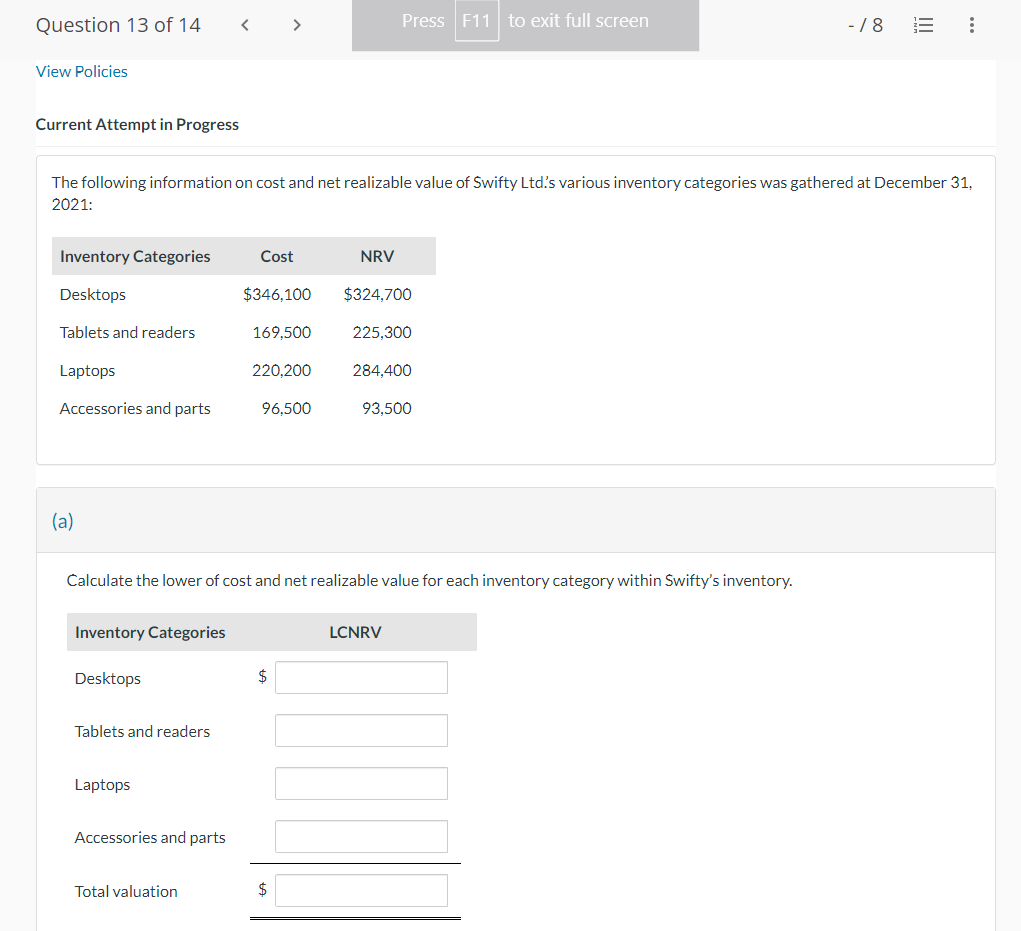
Task: Select the Desktops NRV $324,700 cell
Action: coord(378,294)
